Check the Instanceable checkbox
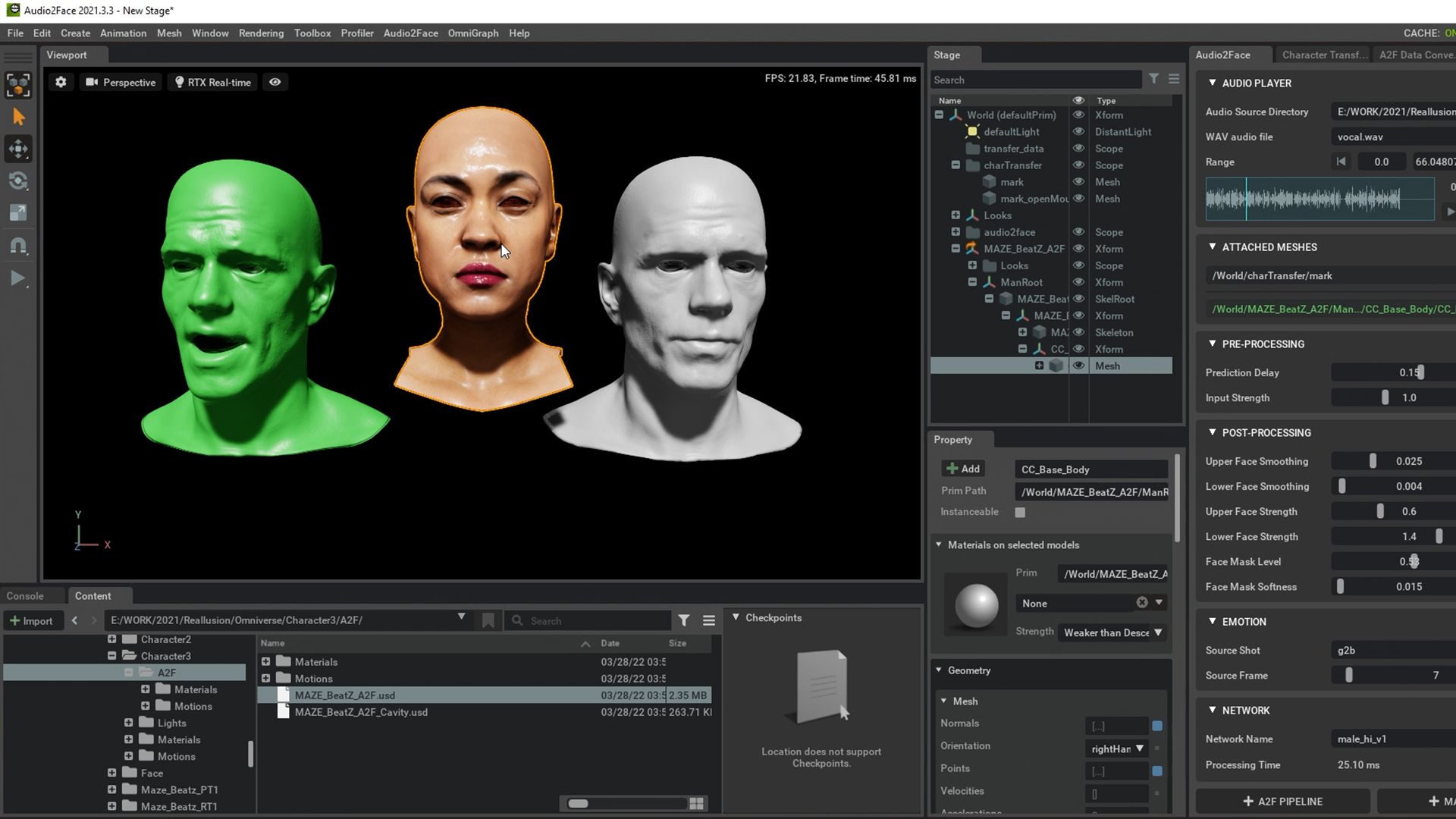Image resolution: width=1456 pixels, height=819 pixels. point(1020,513)
